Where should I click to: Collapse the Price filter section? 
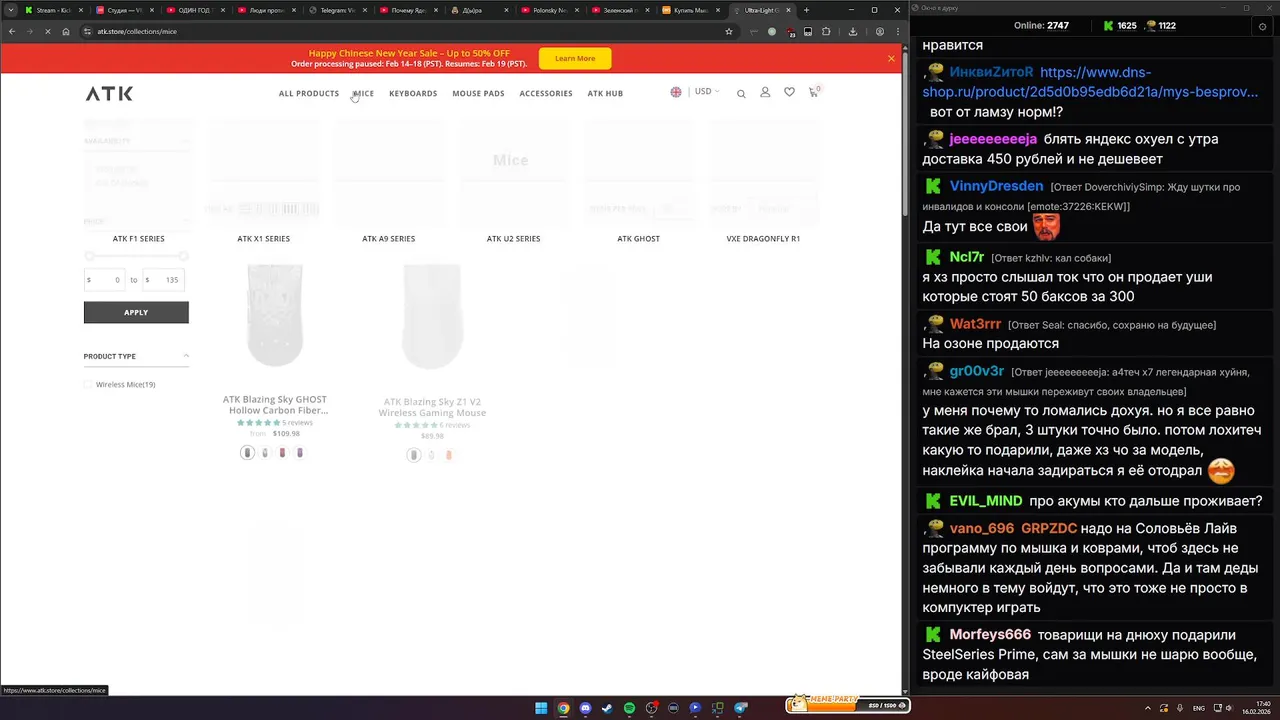pyautogui.click(x=186, y=221)
